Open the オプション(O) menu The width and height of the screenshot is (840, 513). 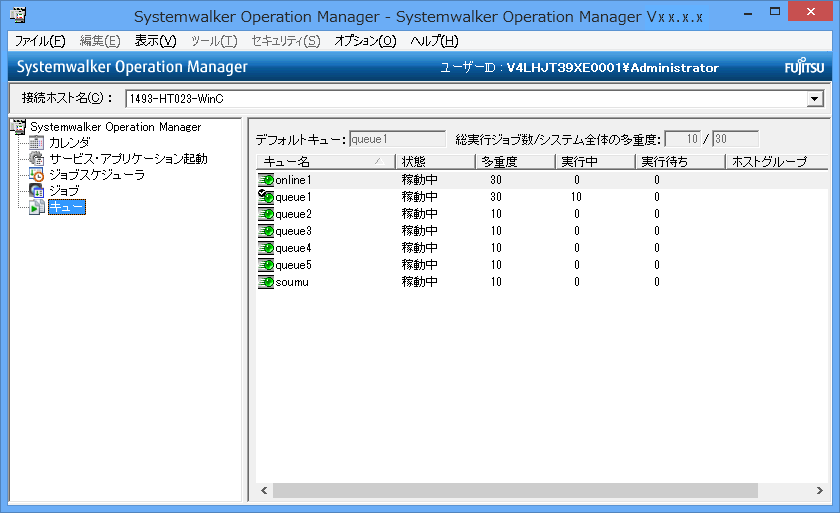[365, 41]
